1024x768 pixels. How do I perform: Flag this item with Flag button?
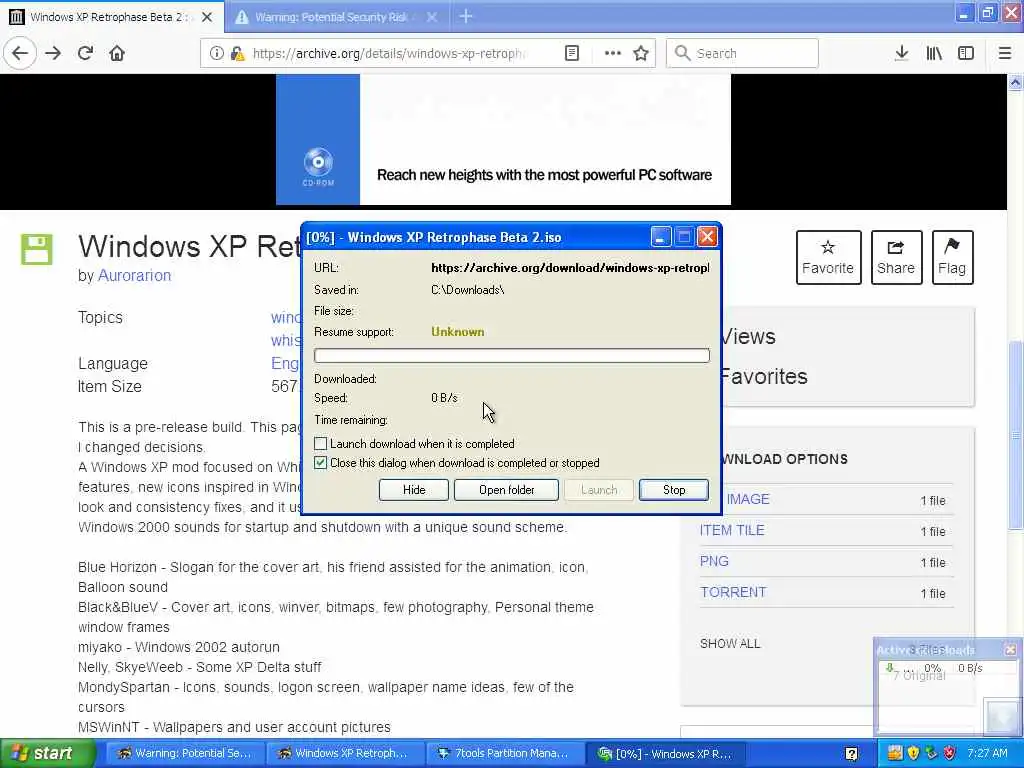pyautogui.click(x=952, y=257)
